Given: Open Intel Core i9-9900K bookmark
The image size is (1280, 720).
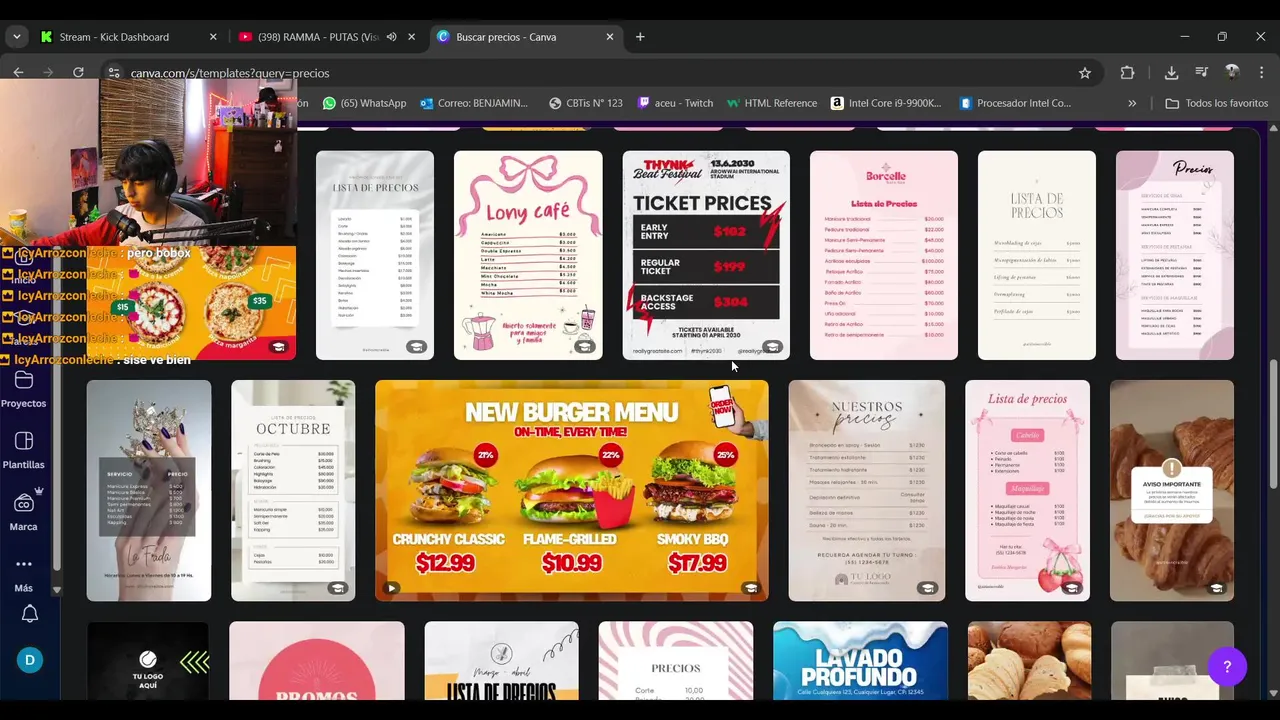Looking at the screenshot, I should 887,103.
